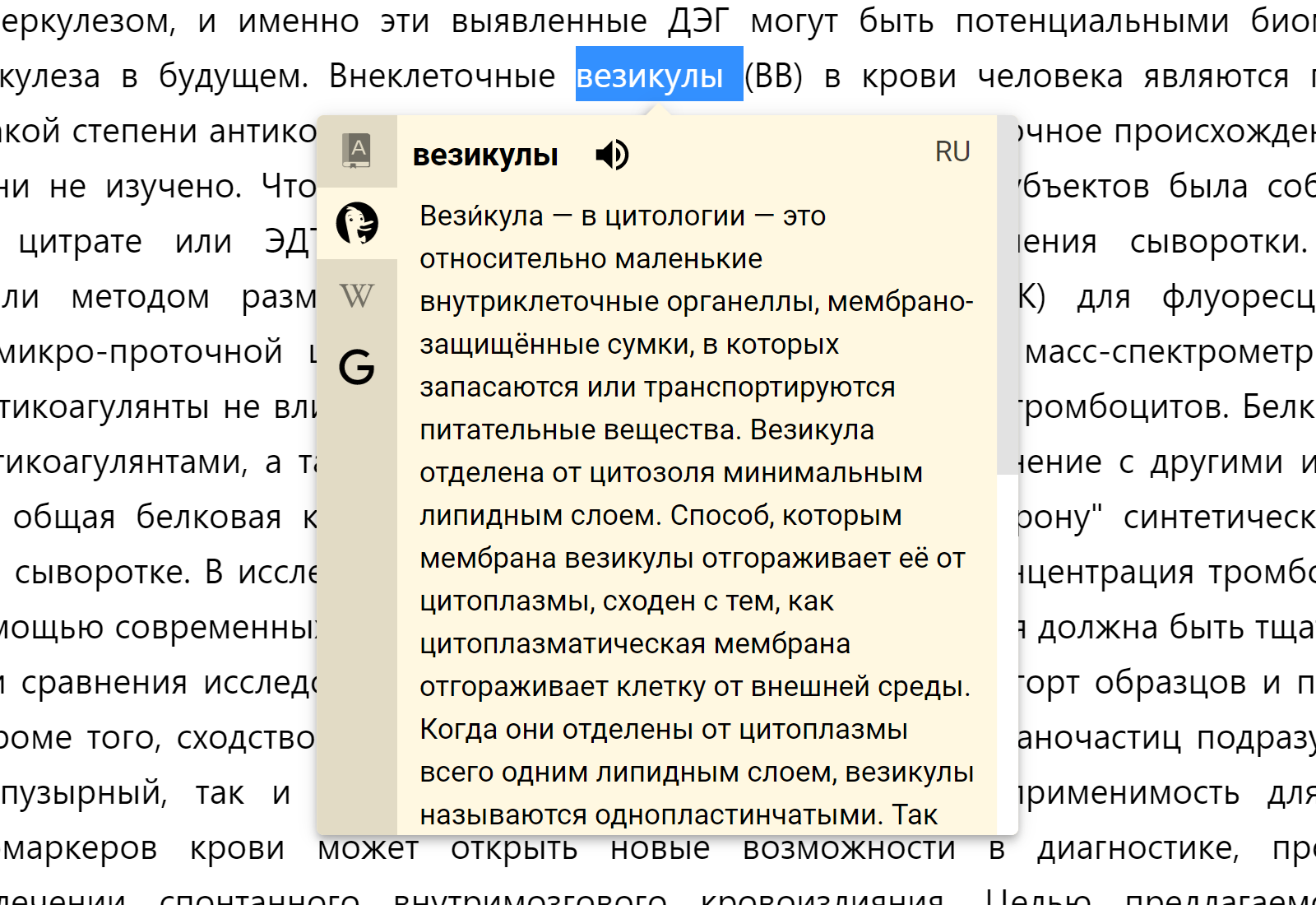
Task: Click the abbreviation (ВВ) in article
Action: (x=773, y=76)
